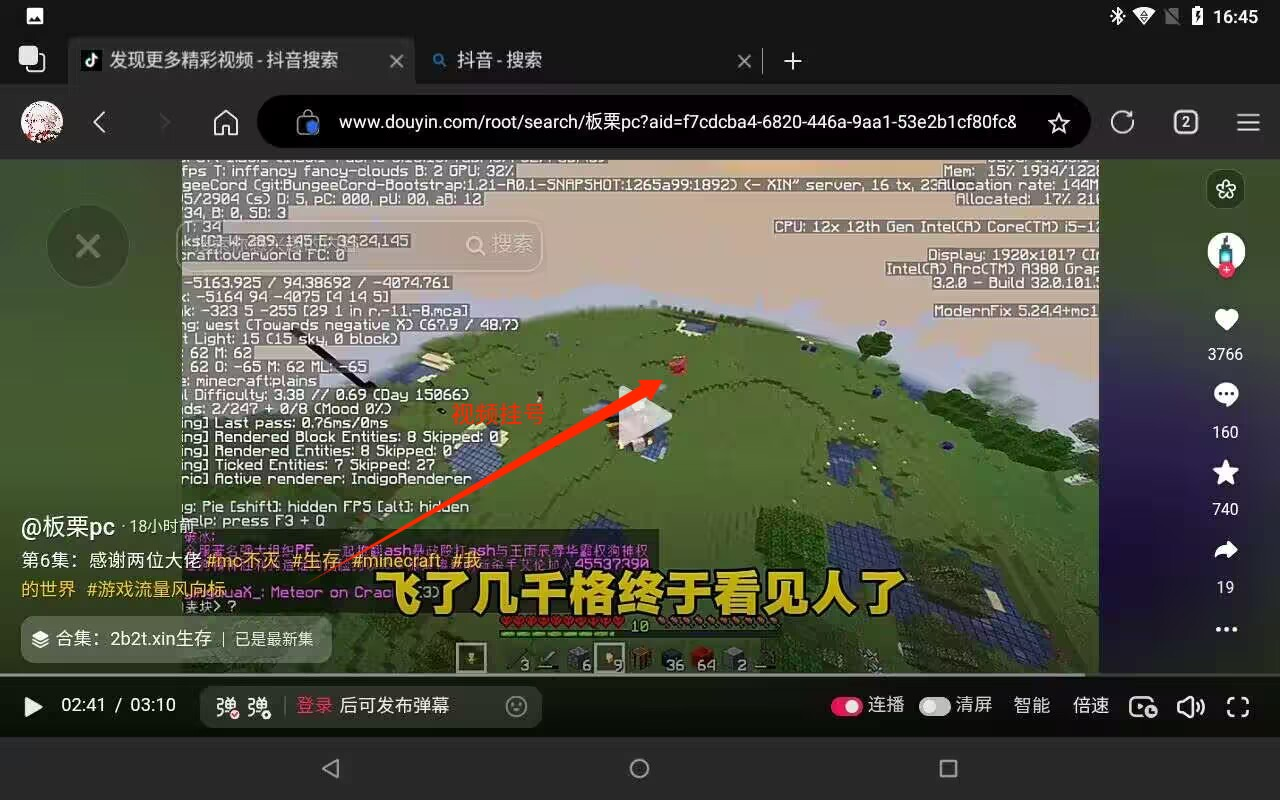The width and height of the screenshot is (1280, 800).
Task: Click the 搜索 search box
Action: (360, 245)
